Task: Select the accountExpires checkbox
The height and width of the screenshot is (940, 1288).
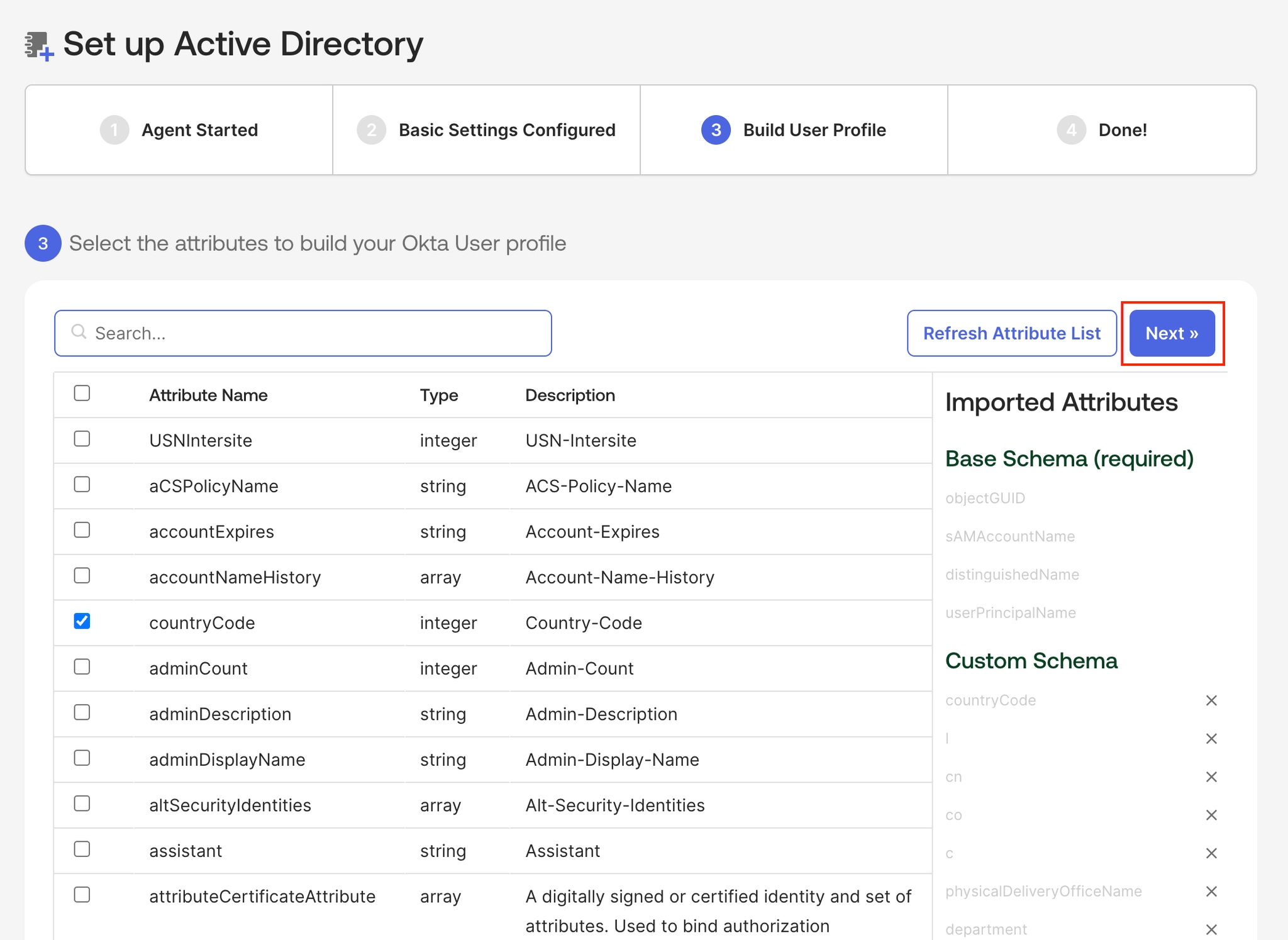Action: (82, 530)
